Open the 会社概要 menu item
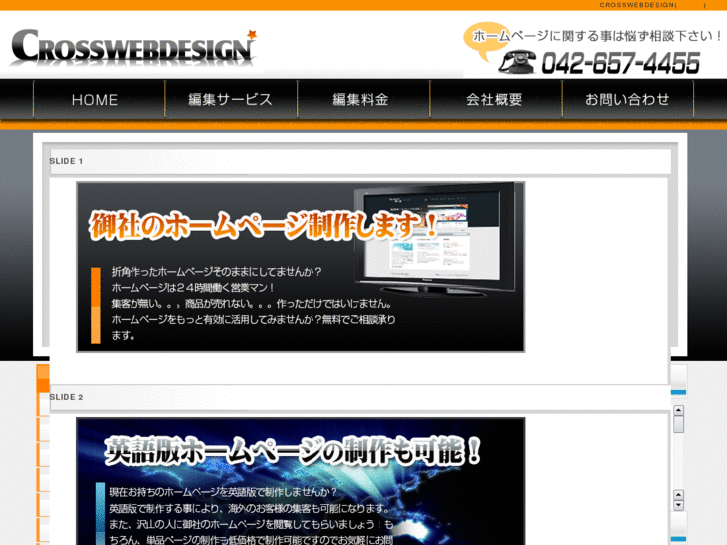 pos(496,100)
